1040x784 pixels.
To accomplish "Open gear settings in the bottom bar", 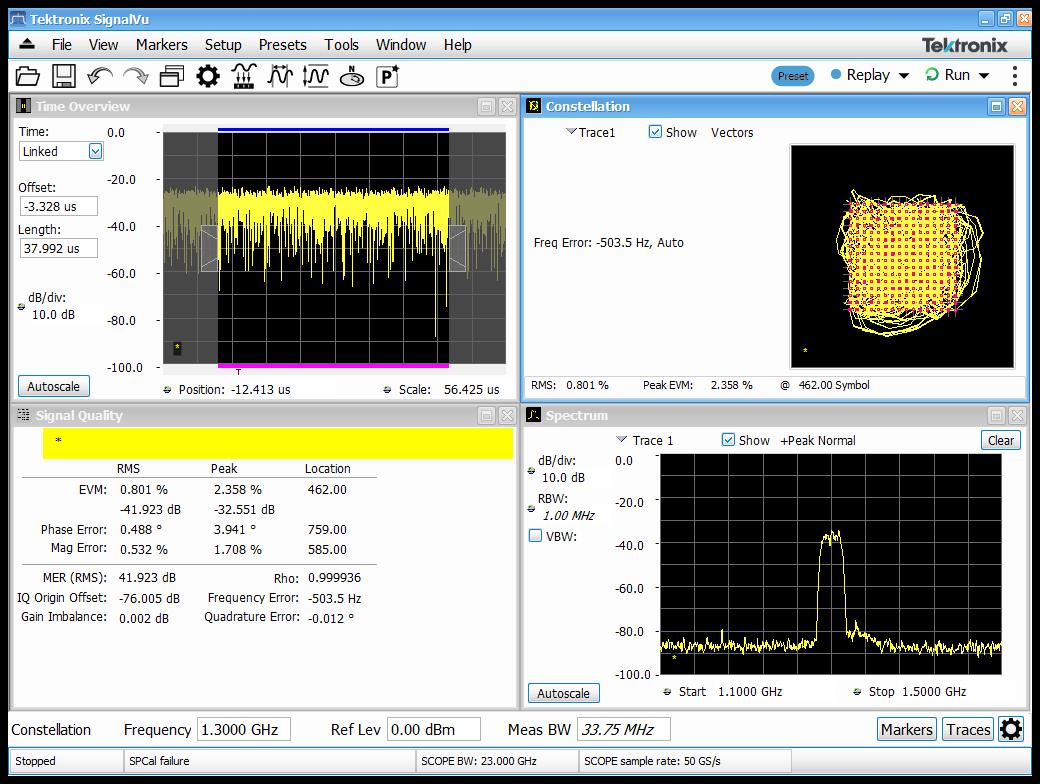I will [1011, 730].
